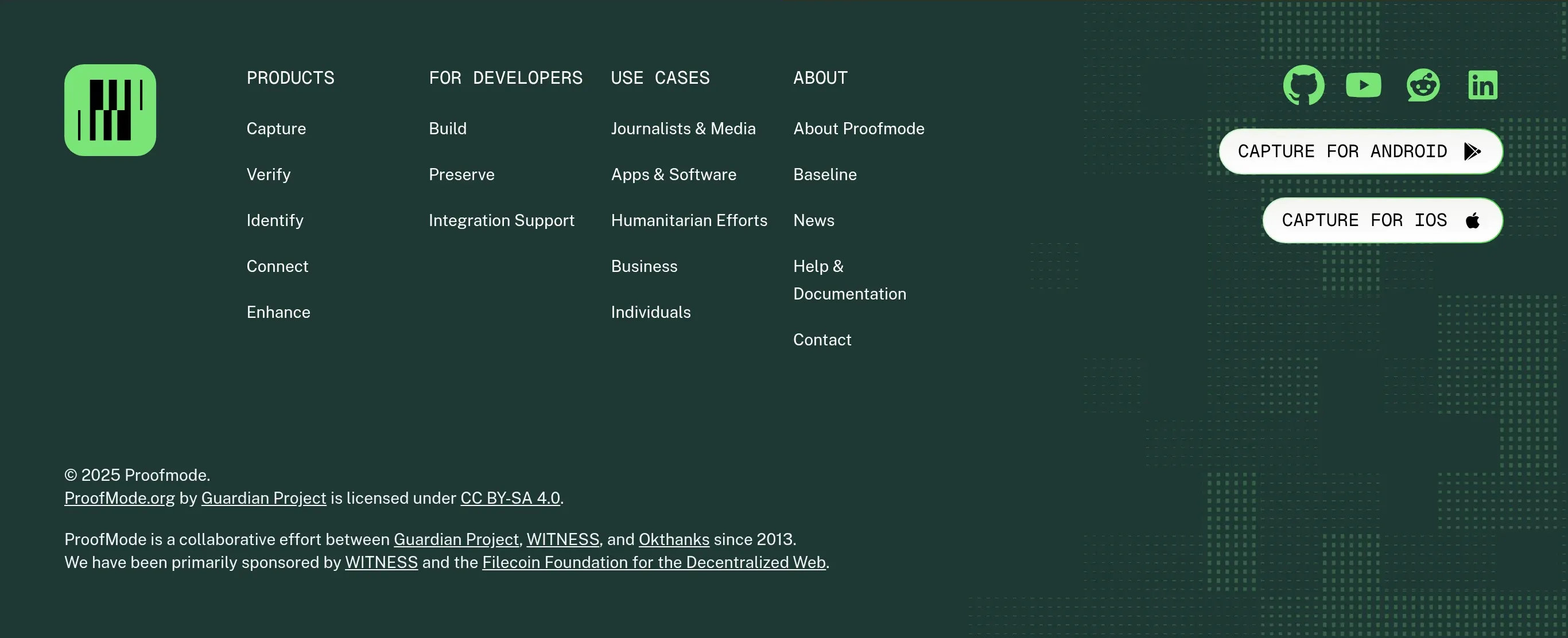1568x638 pixels.
Task: Open the Enhance product link
Action: pos(279,312)
